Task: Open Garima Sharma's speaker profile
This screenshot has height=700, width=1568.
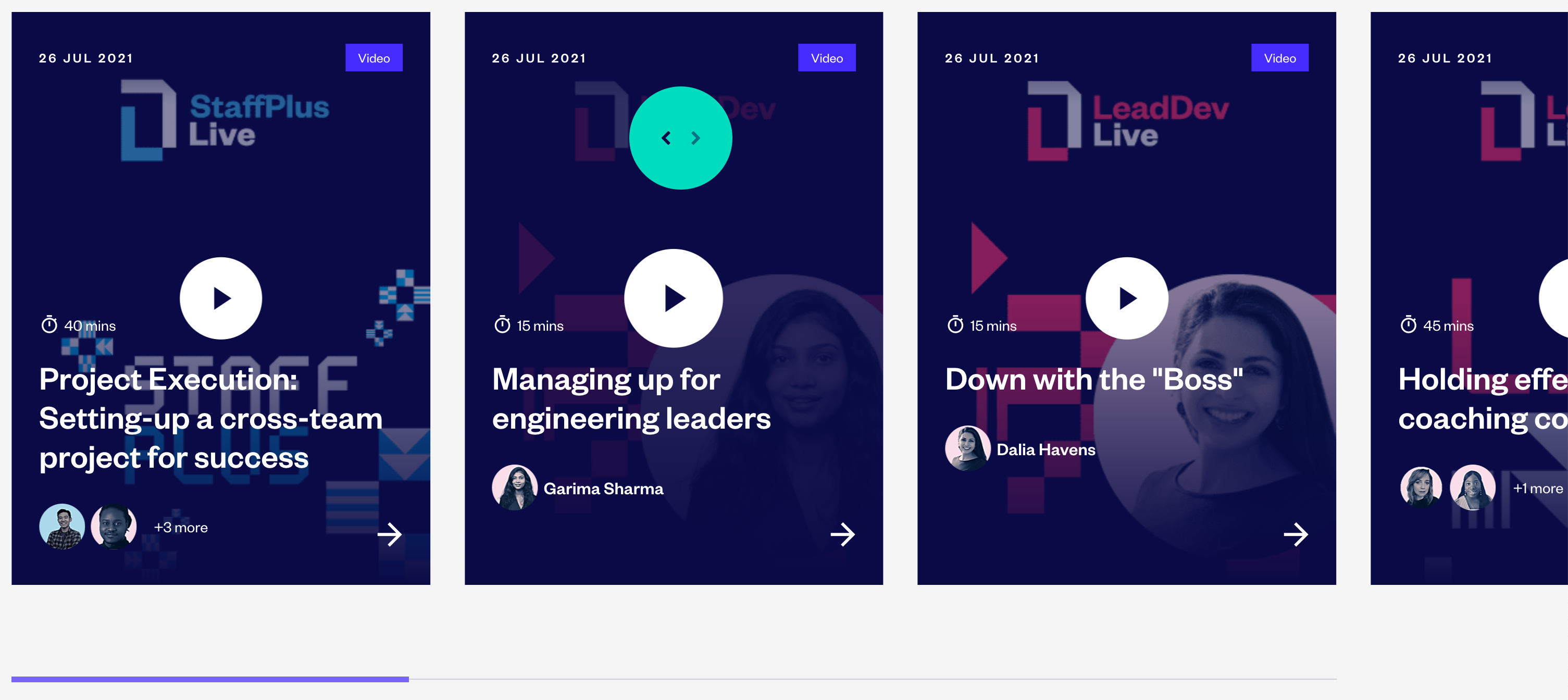Action: point(604,488)
